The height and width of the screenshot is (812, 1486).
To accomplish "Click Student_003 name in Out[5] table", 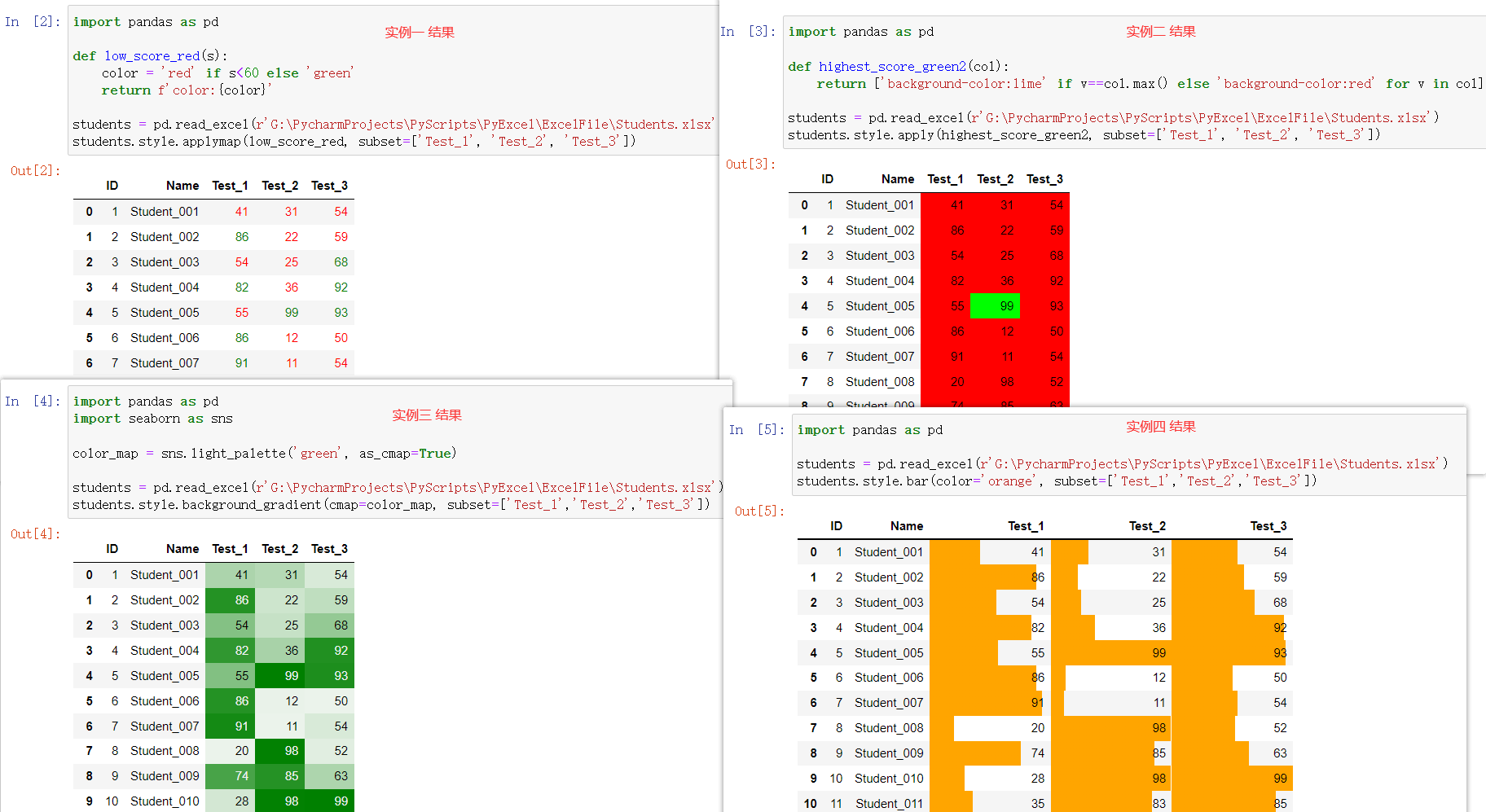I will point(889,603).
